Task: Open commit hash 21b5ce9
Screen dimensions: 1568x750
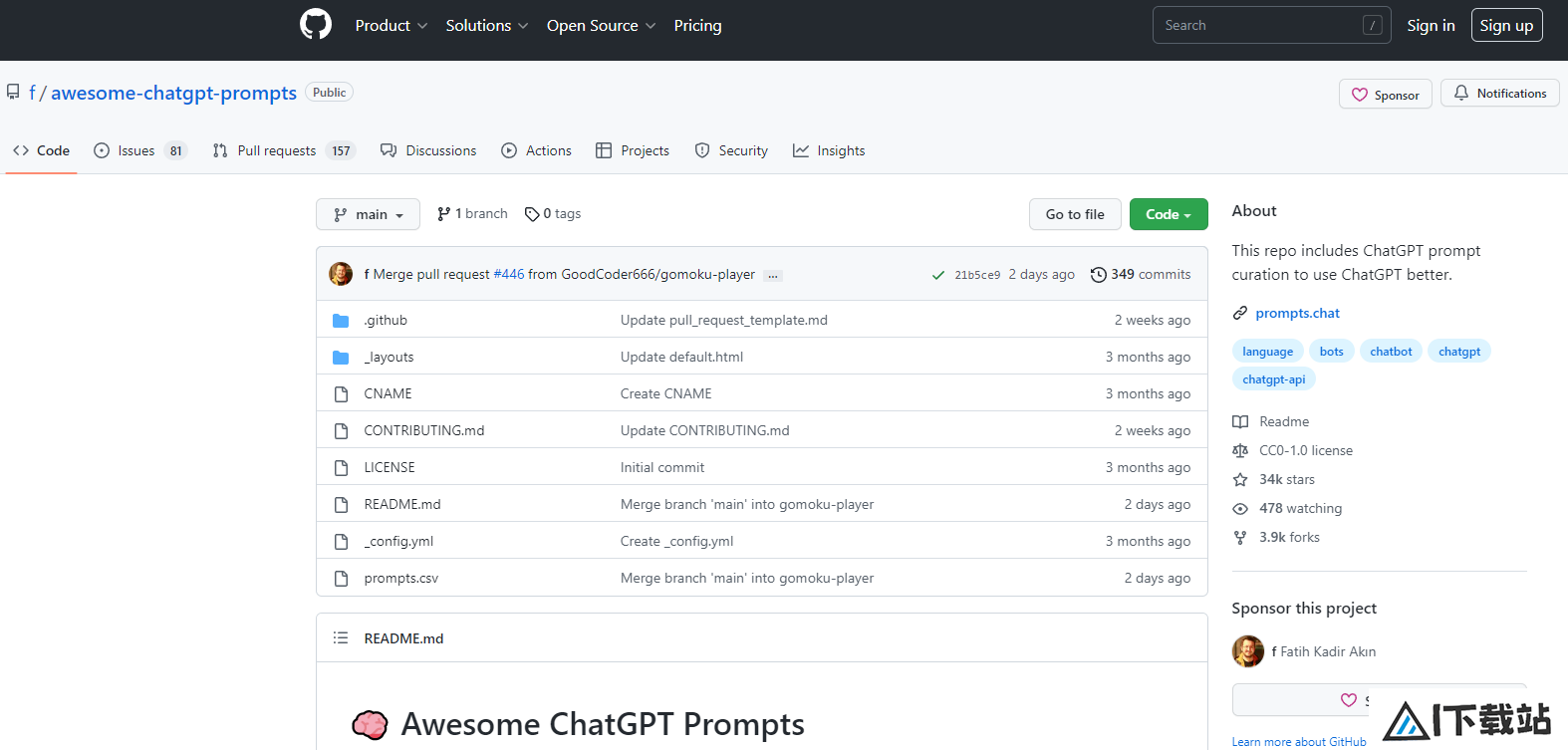Action: [977, 275]
